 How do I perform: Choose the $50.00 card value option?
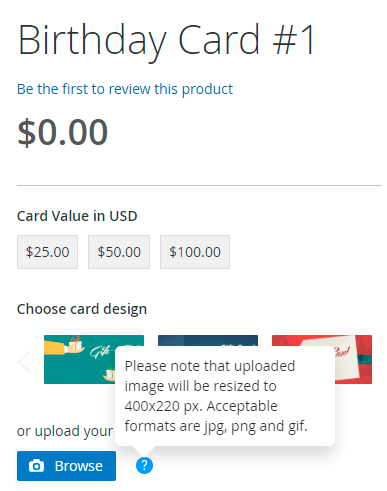[119, 252]
